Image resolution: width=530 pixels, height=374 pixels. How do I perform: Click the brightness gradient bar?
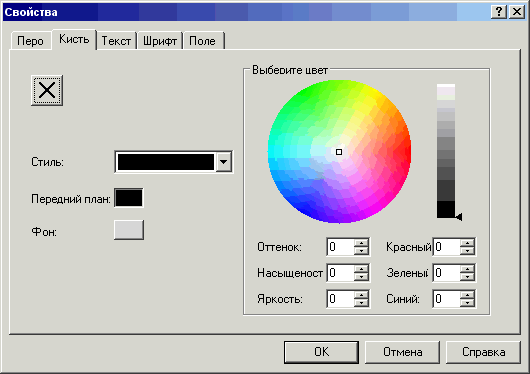tap(446, 151)
